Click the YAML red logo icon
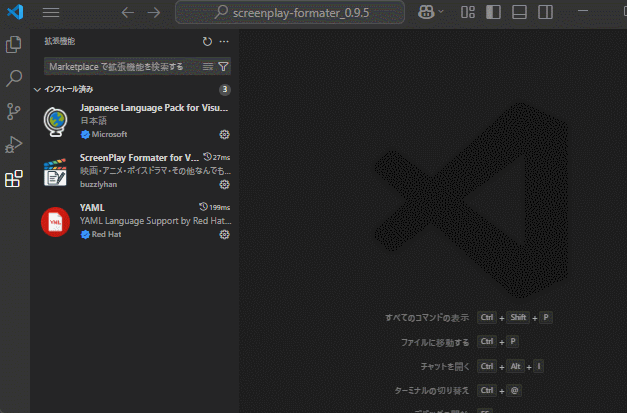The image size is (627, 413). coord(55,222)
